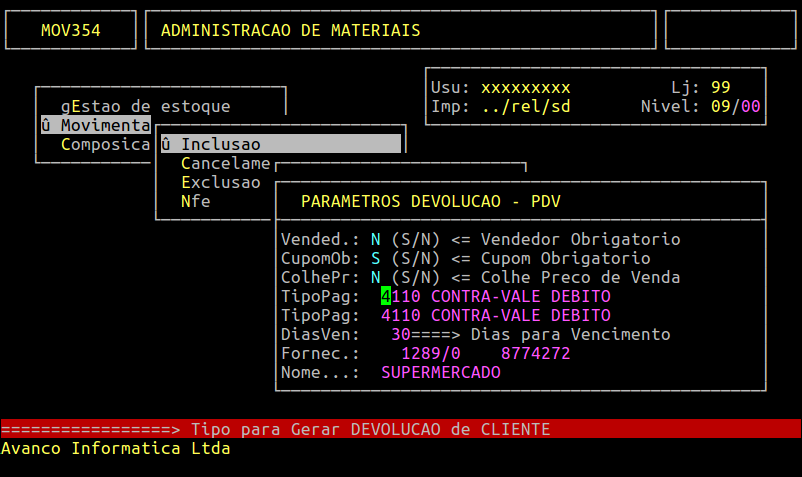Click the Nome field showing SUPERMERCADO
This screenshot has height=477, width=802.
coord(441,372)
